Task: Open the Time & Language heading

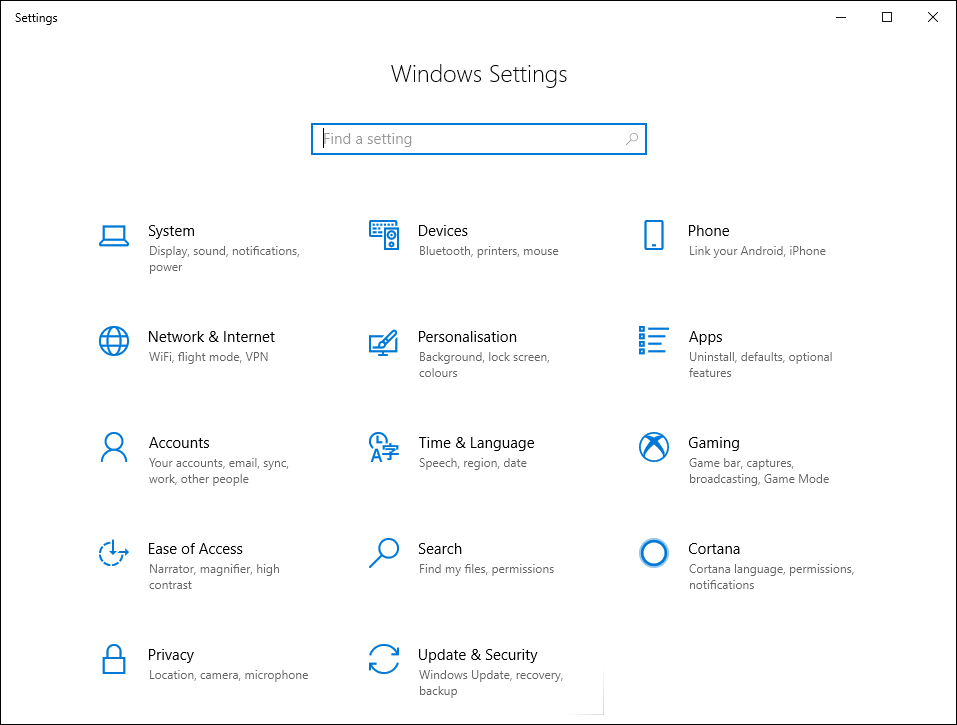Action: click(x=476, y=442)
